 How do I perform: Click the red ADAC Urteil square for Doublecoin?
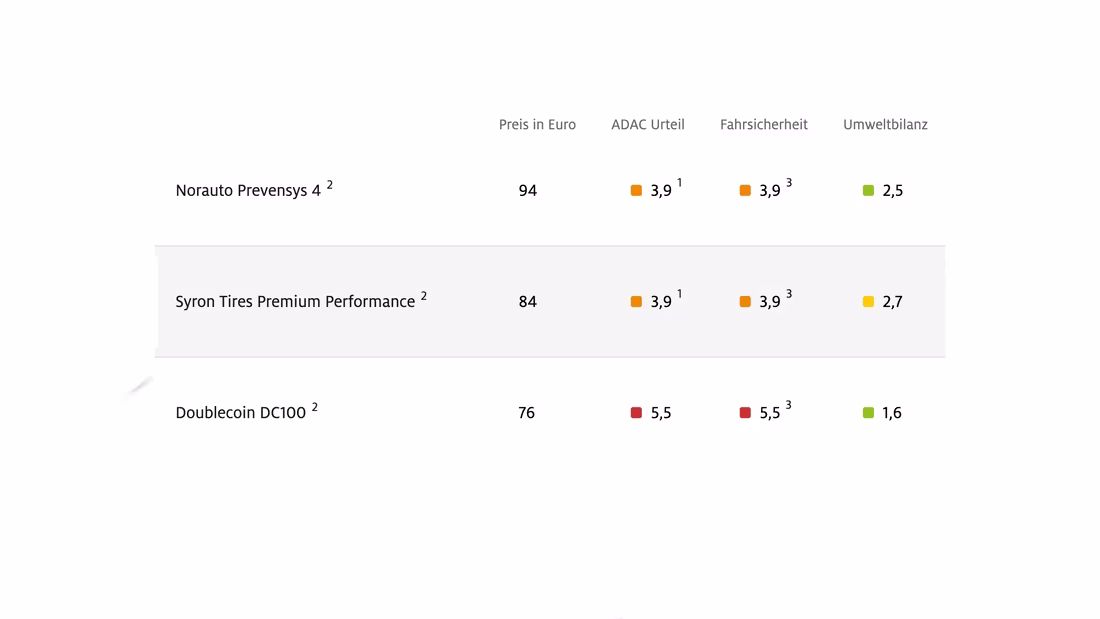pyautogui.click(x=636, y=413)
